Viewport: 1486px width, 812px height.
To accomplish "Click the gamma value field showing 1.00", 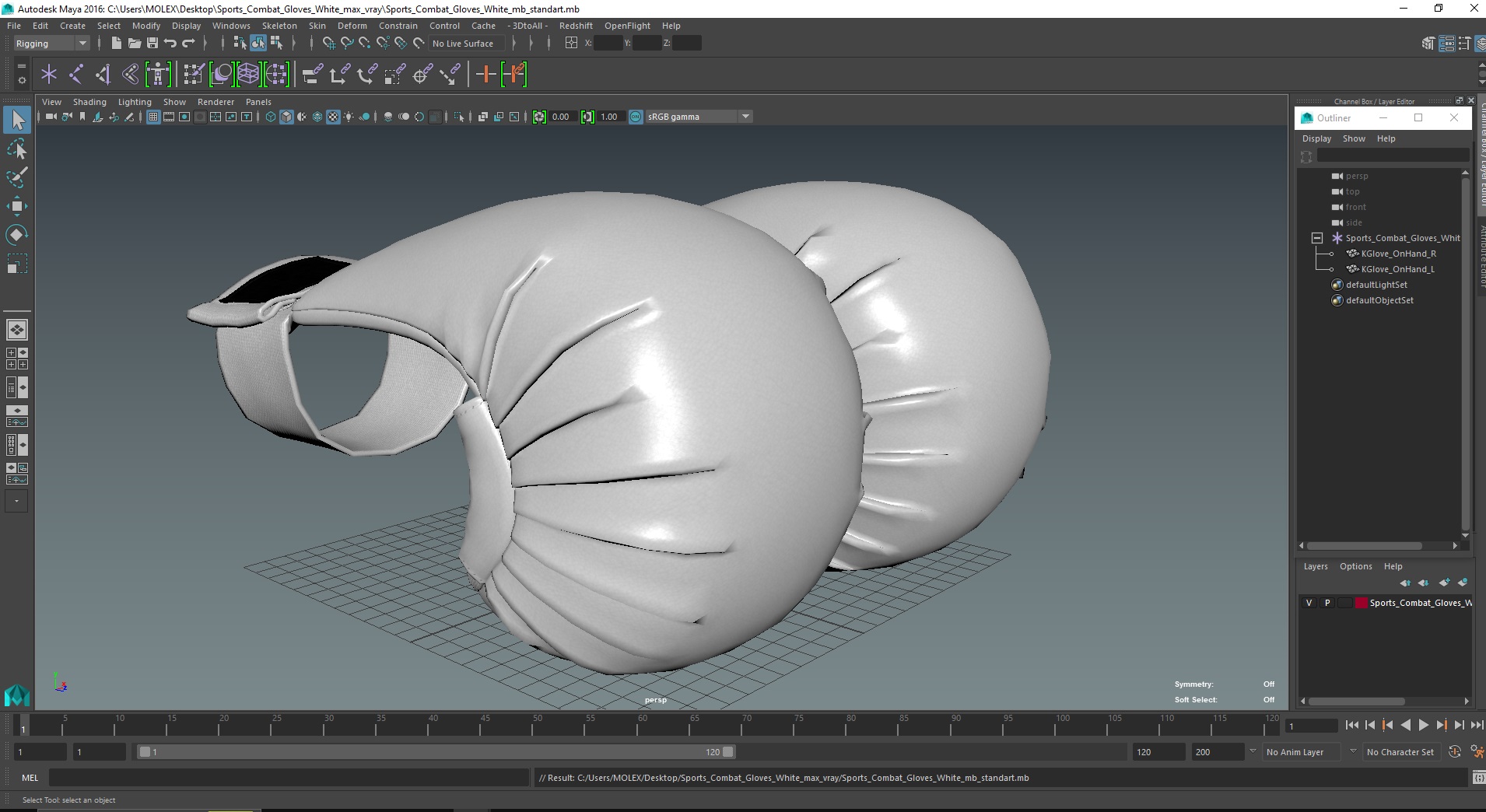I will point(610,117).
